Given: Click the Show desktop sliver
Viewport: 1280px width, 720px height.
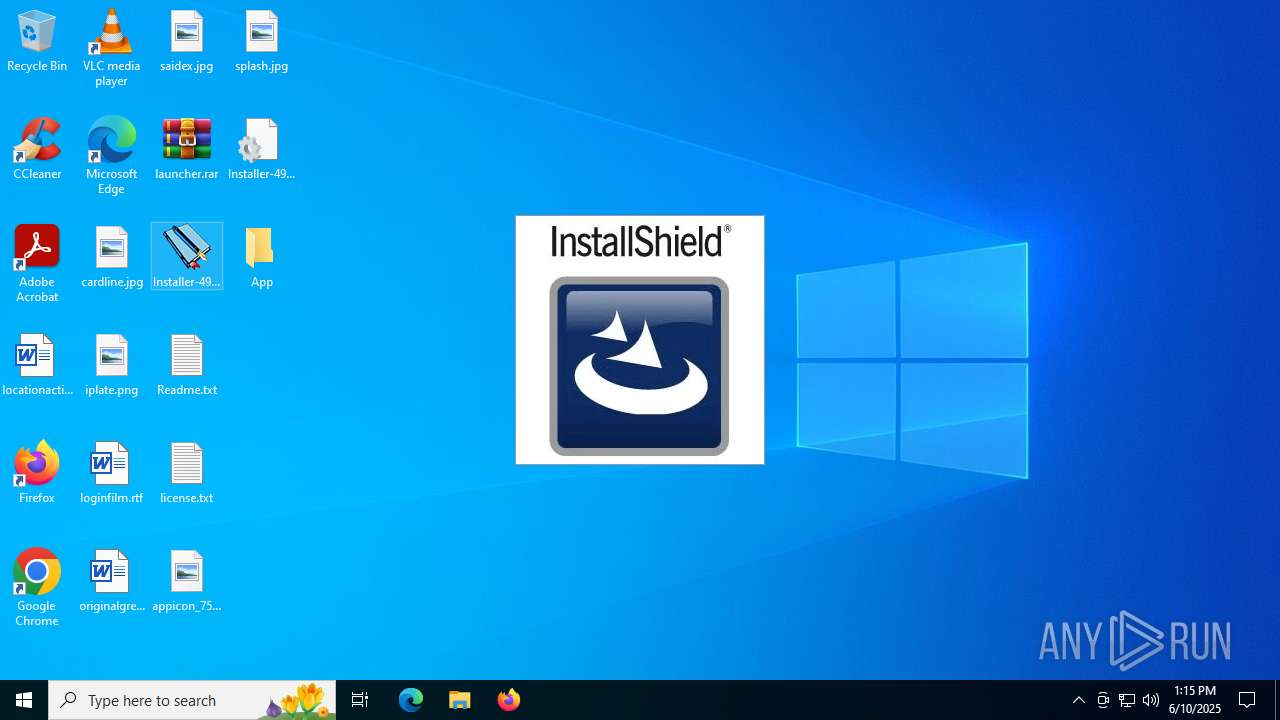Looking at the screenshot, I should pyautogui.click(x=1277, y=700).
